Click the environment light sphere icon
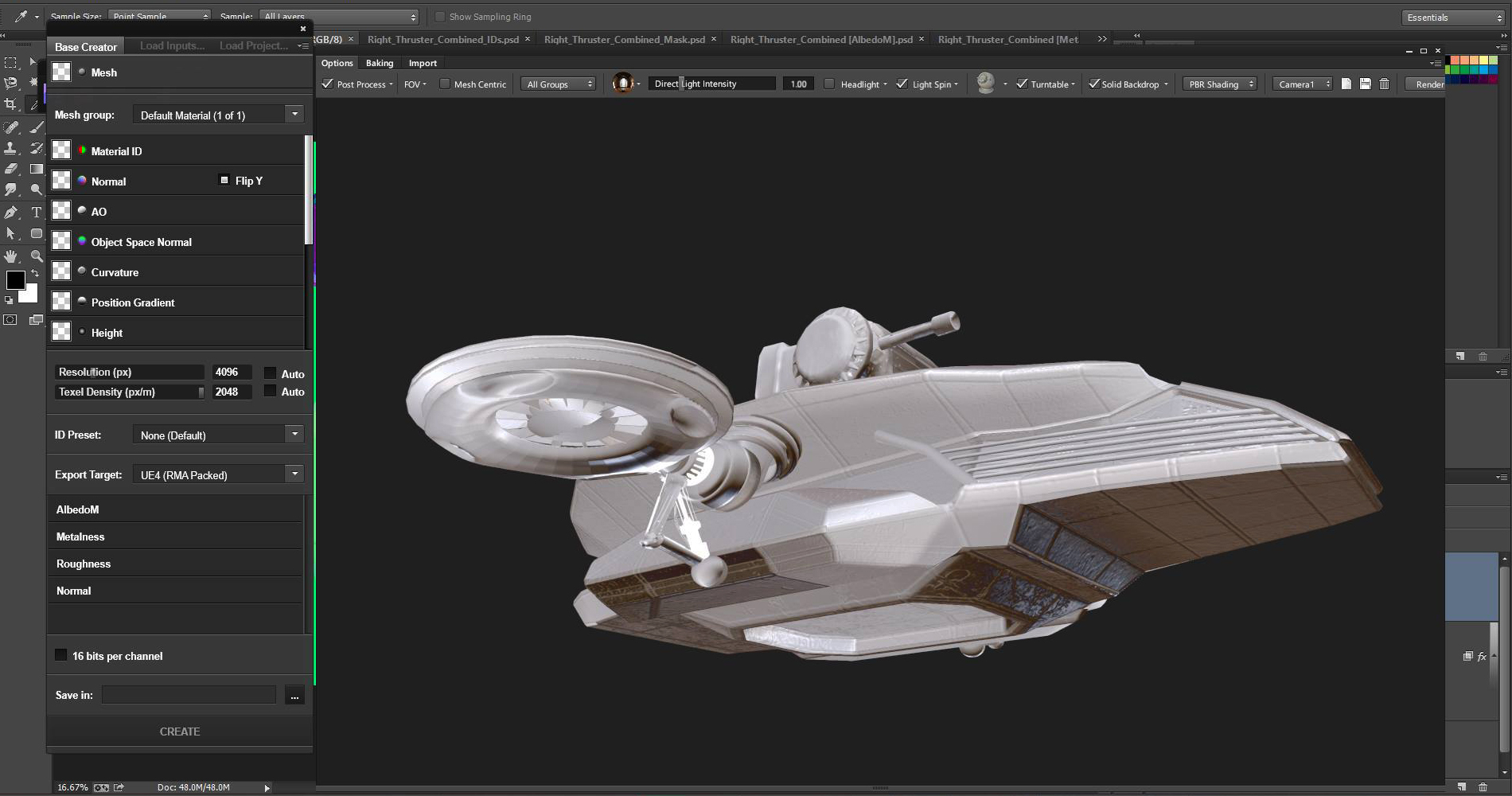This screenshot has width=1512, height=796. [x=623, y=83]
